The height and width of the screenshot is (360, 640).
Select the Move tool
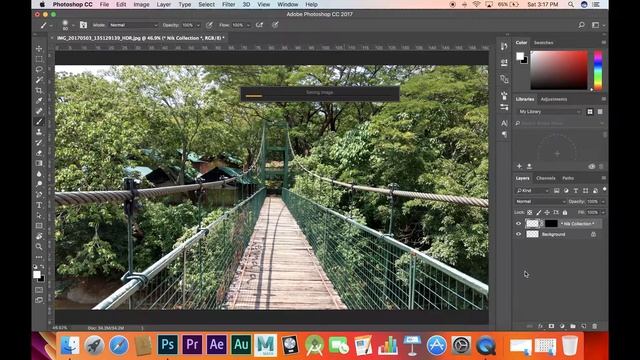pyautogui.click(x=39, y=49)
